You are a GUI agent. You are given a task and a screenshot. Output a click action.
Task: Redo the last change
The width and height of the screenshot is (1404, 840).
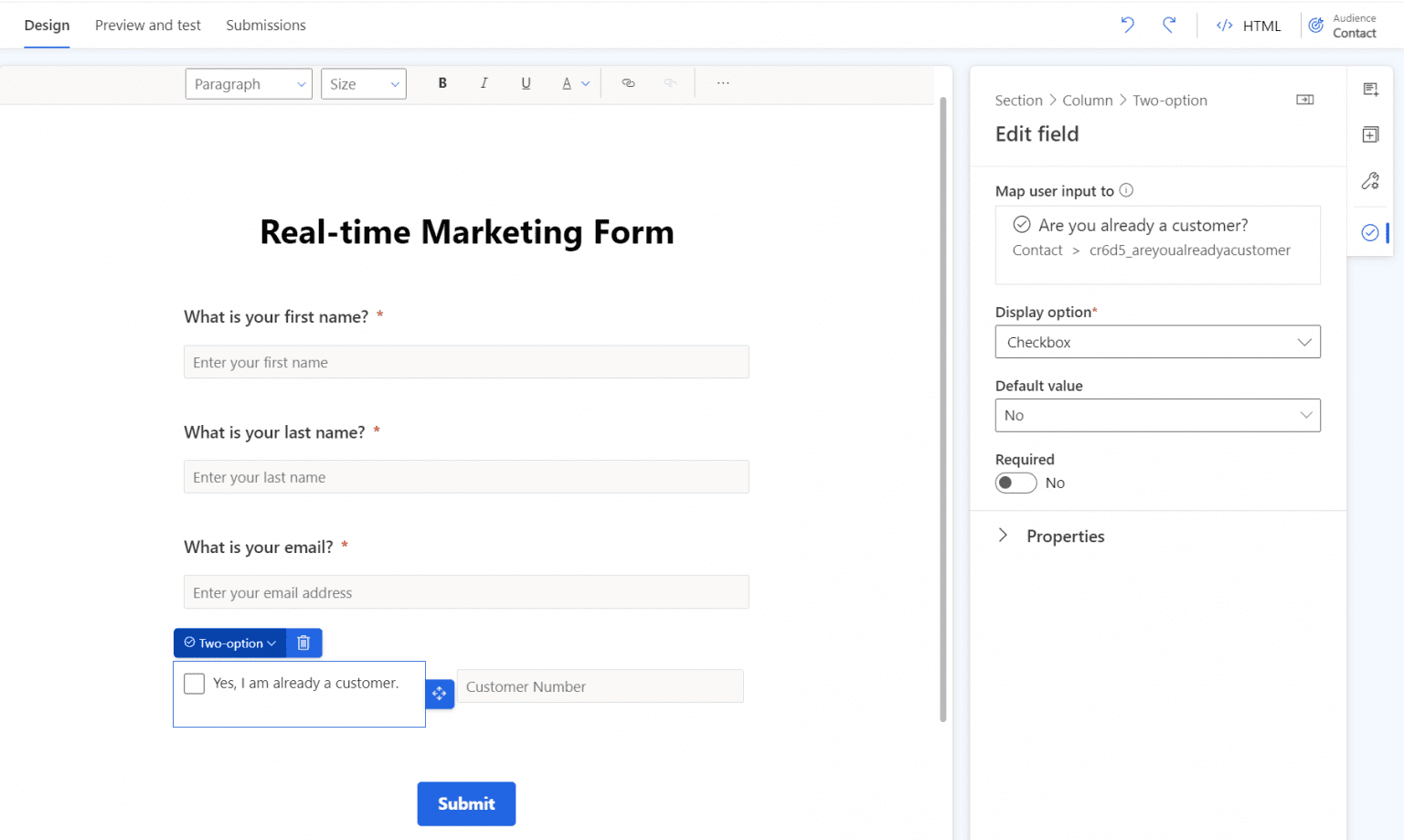pyautogui.click(x=1170, y=25)
